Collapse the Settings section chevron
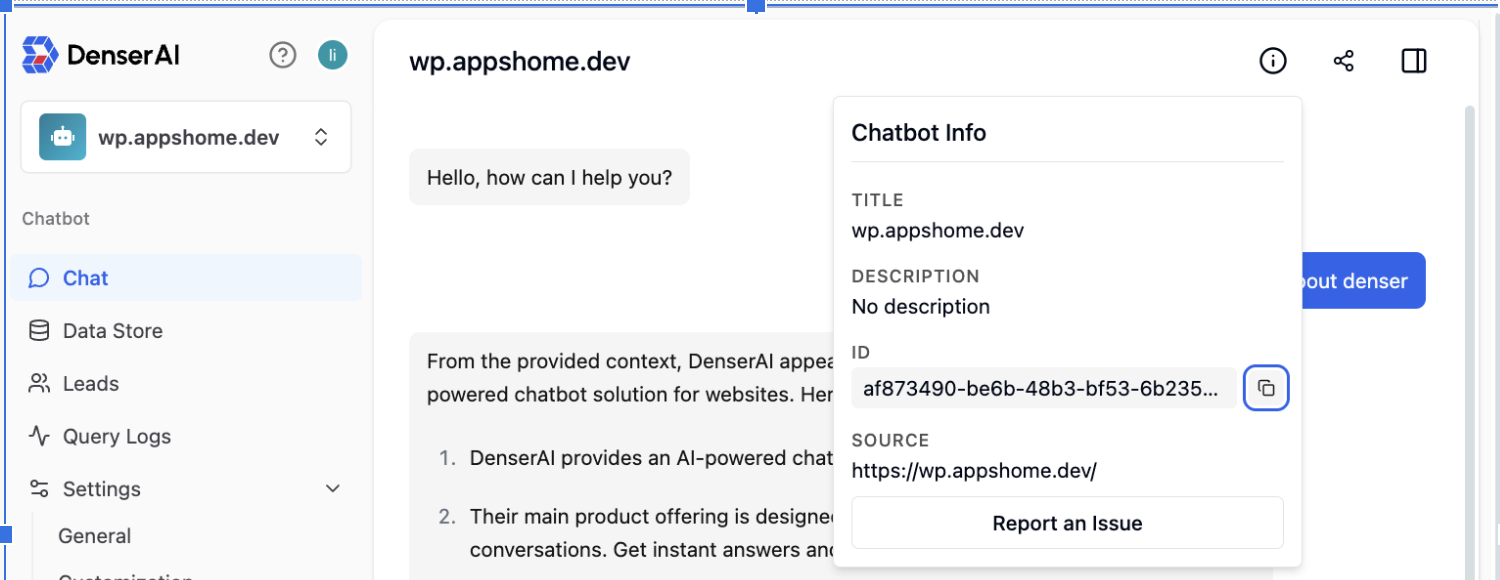Screen dimensions: 1500x580 pyautogui.click(x=332, y=489)
